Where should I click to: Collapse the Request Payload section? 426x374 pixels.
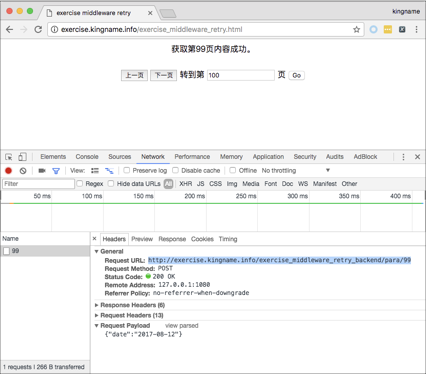pos(96,326)
